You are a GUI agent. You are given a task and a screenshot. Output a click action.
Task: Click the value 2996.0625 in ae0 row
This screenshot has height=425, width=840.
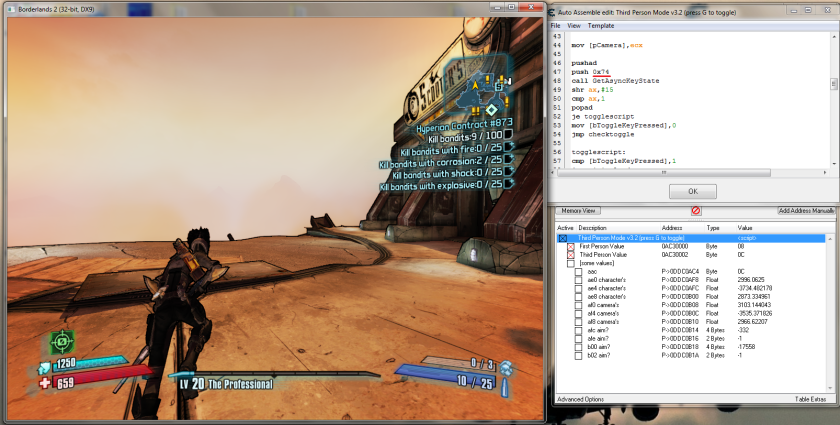point(751,280)
